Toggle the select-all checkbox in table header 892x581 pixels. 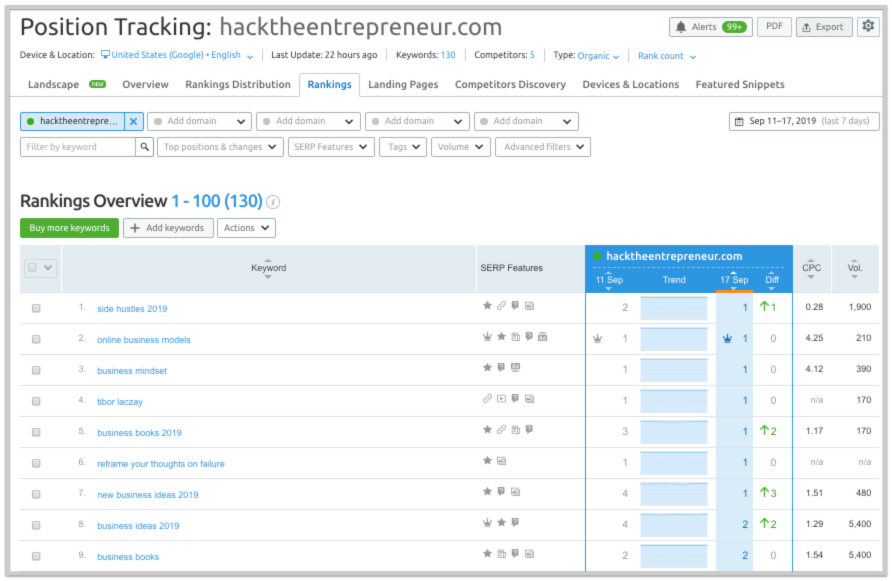32,267
